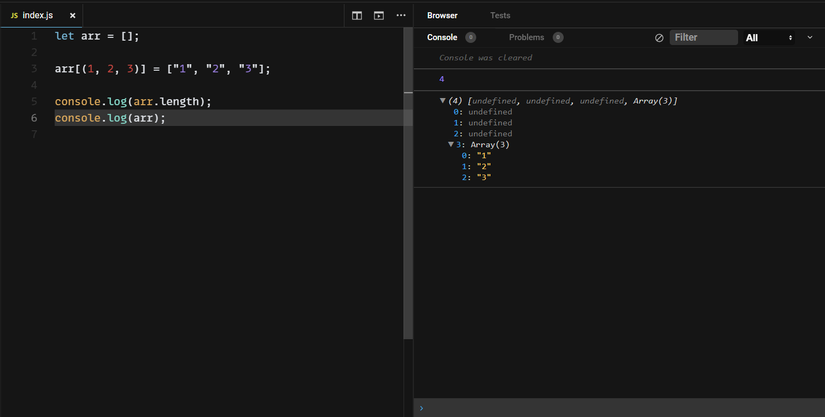Select the Browser tab
Image resolution: width=825 pixels, height=417 pixels.
pyautogui.click(x=442, y=16)
